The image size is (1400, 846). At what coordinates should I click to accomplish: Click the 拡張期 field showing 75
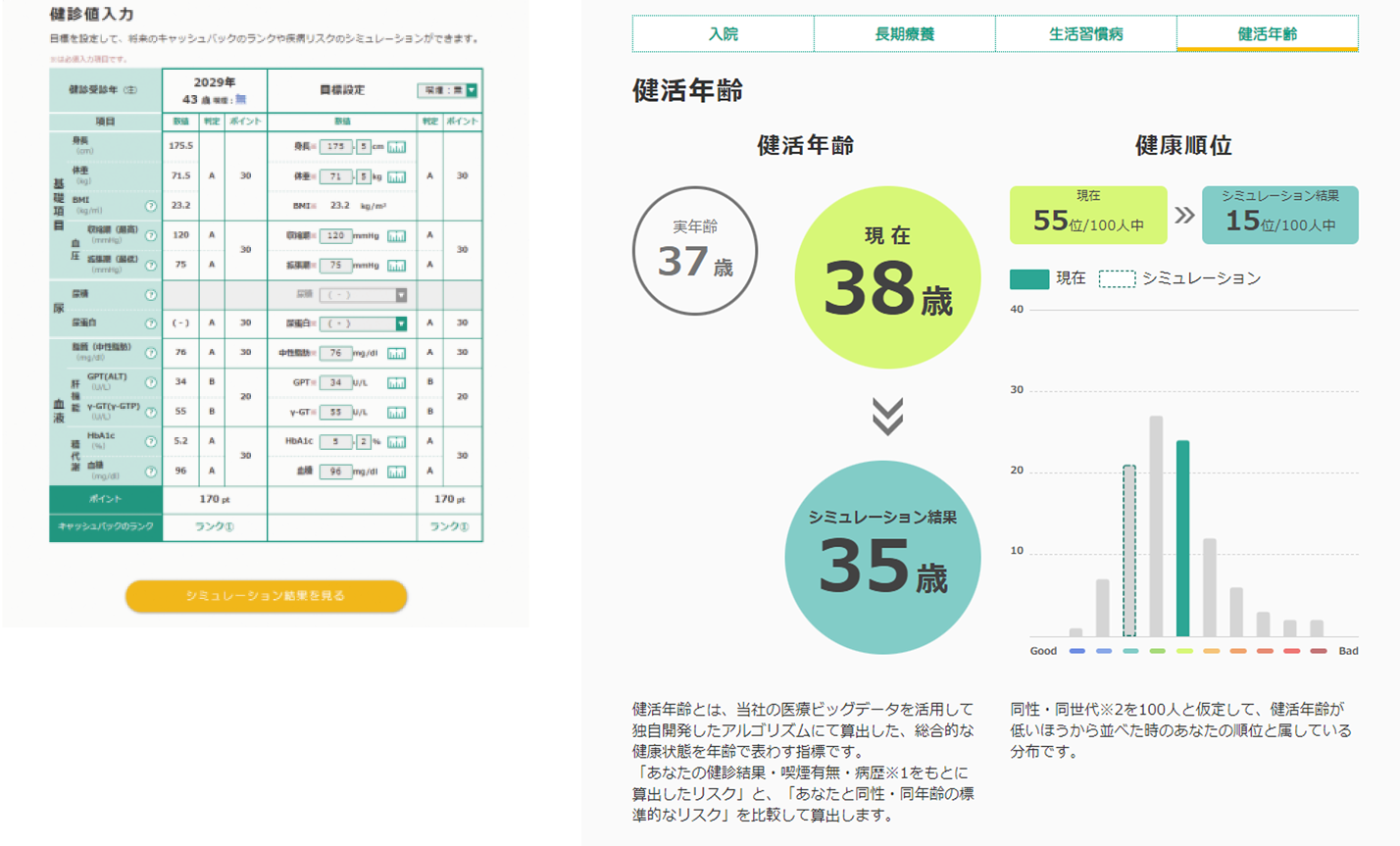point(335,266)
